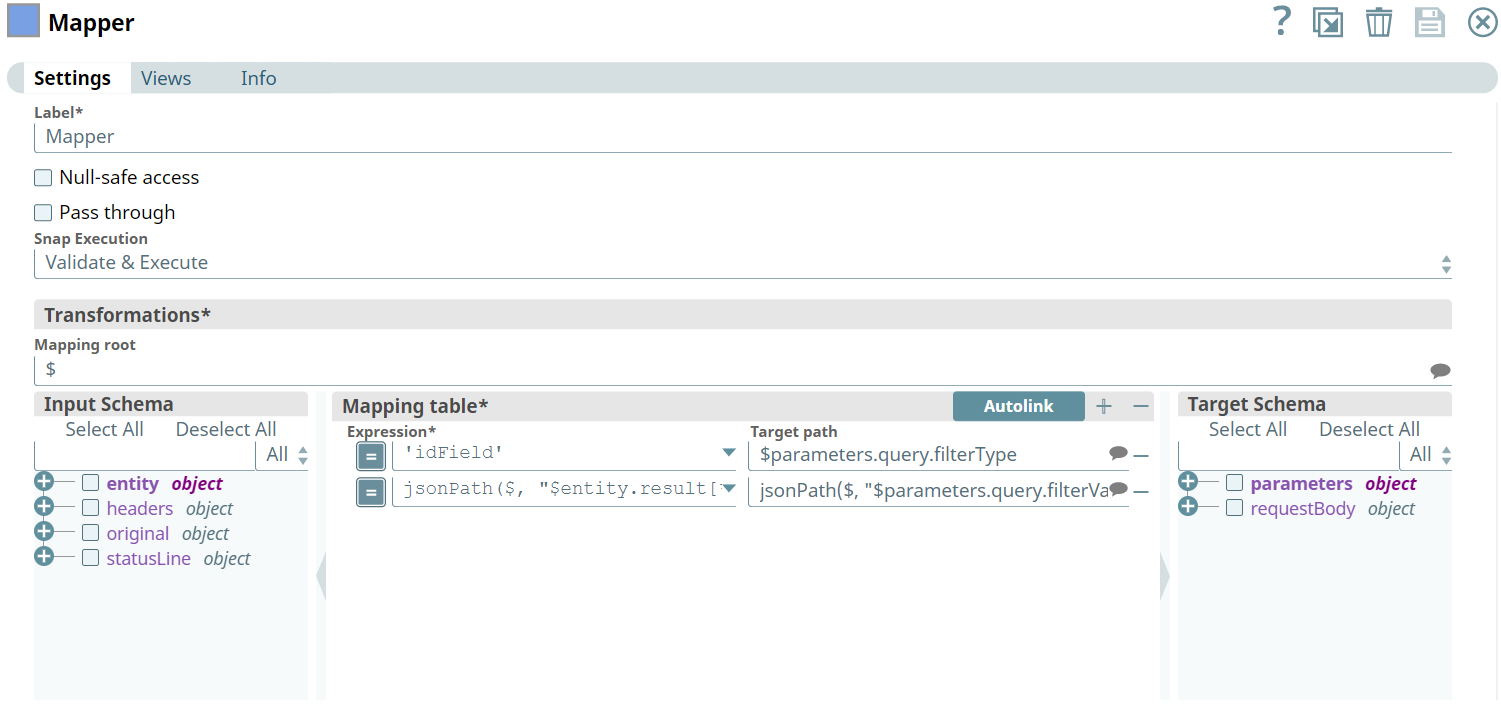Remove the filterType mapping row
Viewport: 1501px width, 717px height.
tap(1141, 455)
